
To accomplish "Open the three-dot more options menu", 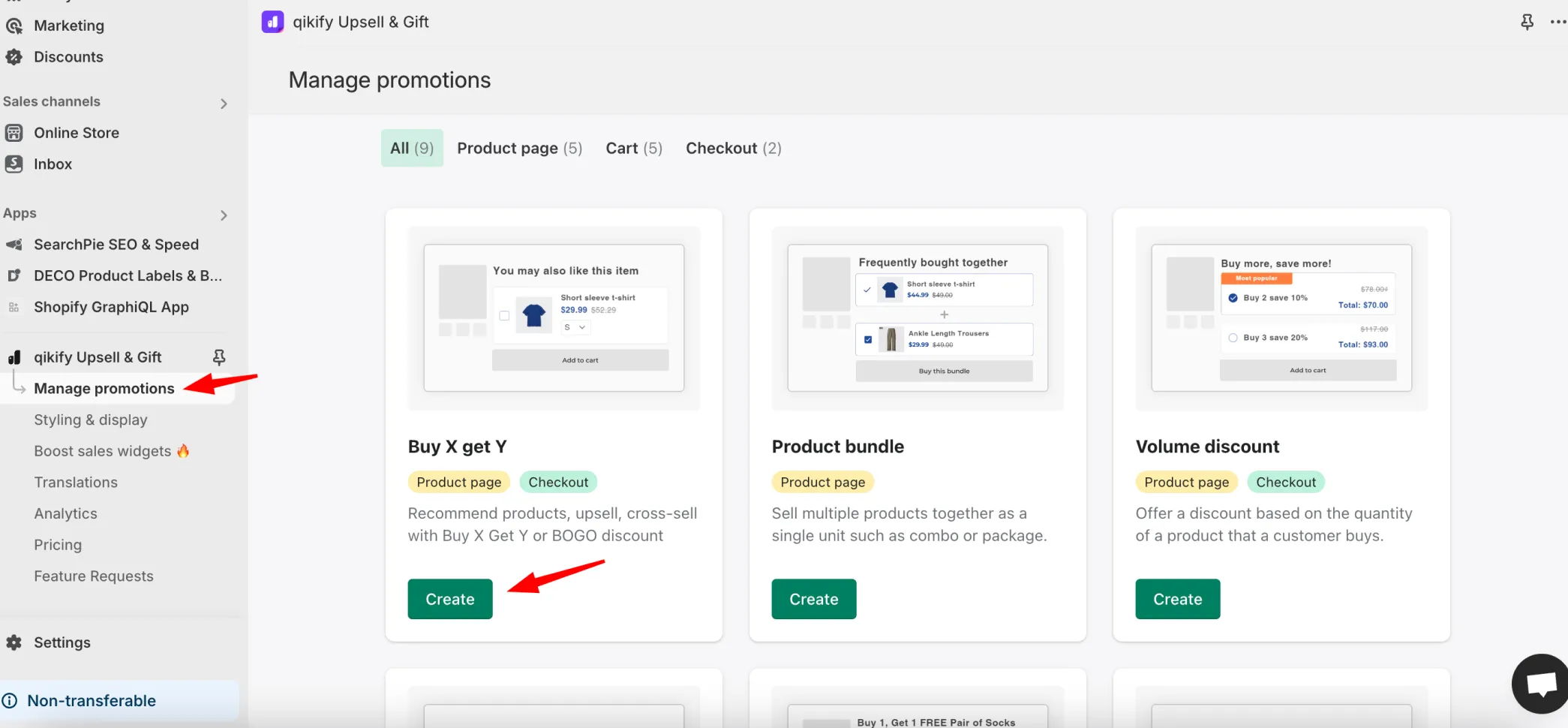I will pyautogui.click(x=1558, y=22).
